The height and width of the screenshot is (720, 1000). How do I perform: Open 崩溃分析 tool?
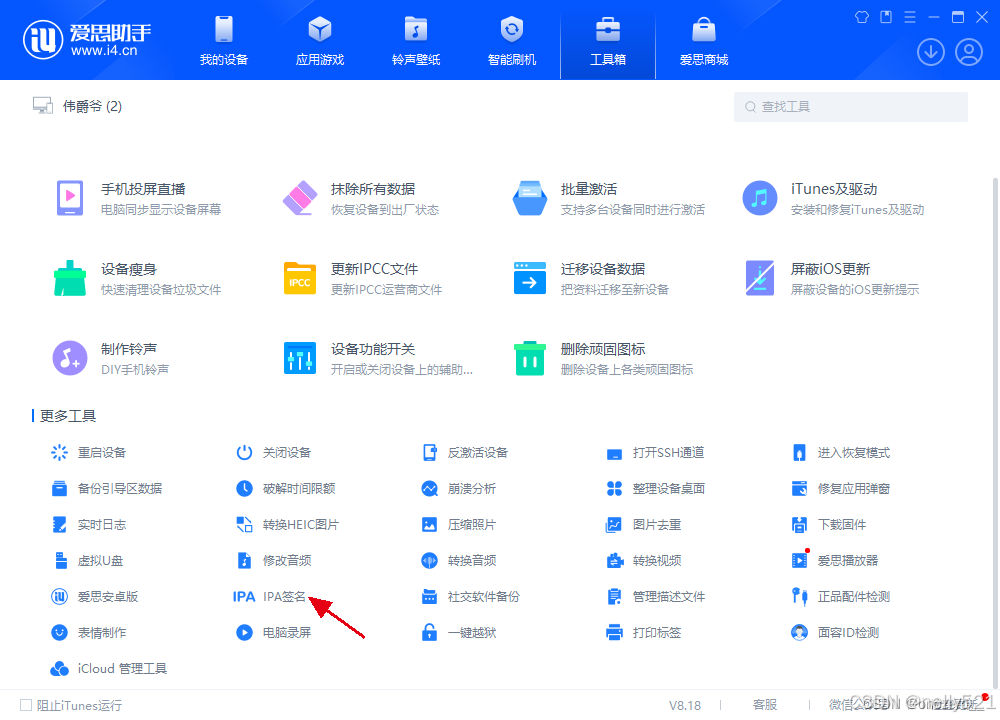tap(459, 489)
